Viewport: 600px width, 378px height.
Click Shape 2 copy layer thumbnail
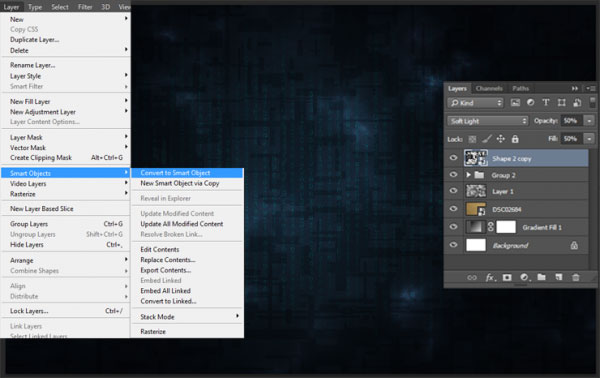476,158
